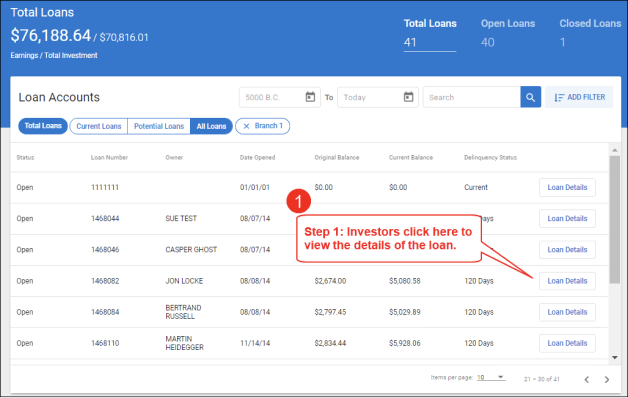Select loan number 1468082 cell

click(x=105, y=281)
